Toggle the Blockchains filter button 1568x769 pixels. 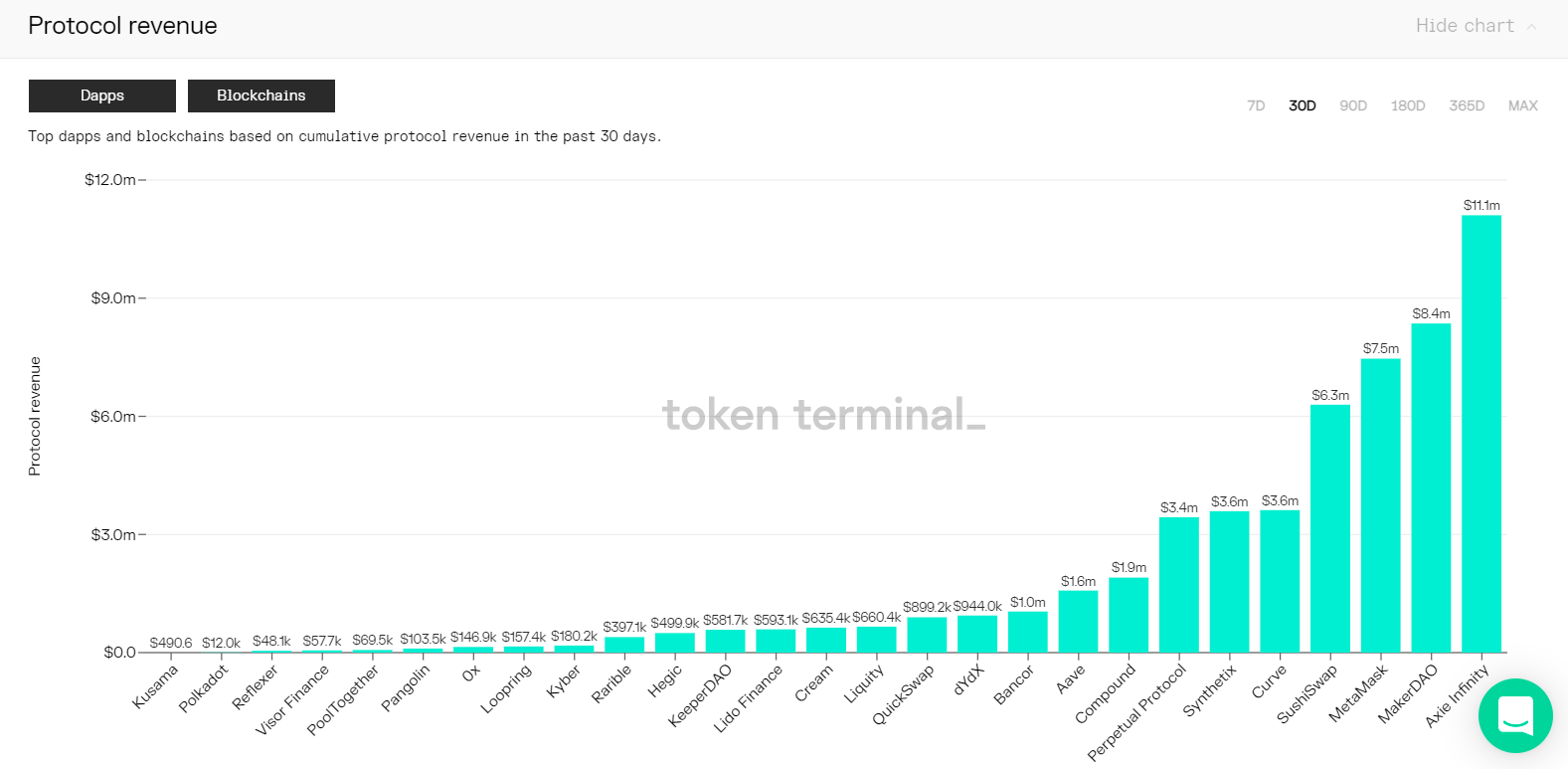(x=261, y=96)
